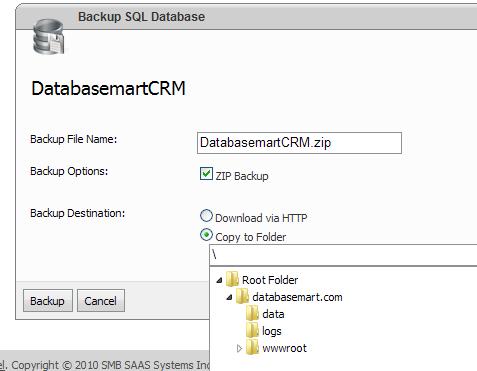Click the Backup SQL Database title text
The width and height of the screenshot is (477, 371).
pos(141,17)
